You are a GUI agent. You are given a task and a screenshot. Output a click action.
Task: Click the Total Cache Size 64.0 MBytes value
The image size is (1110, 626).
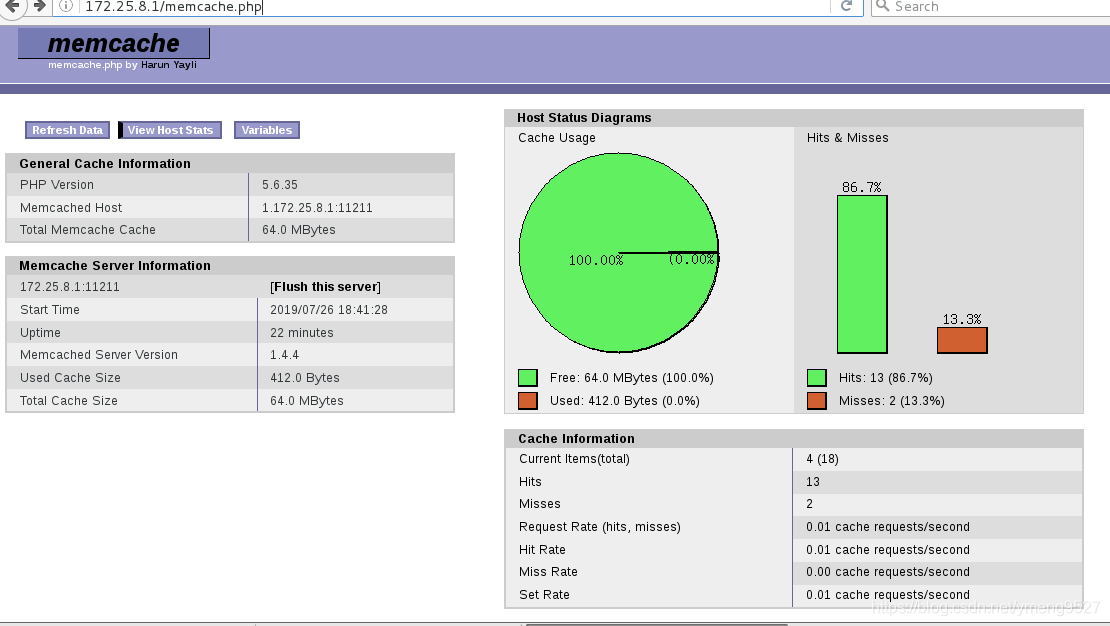307,401
